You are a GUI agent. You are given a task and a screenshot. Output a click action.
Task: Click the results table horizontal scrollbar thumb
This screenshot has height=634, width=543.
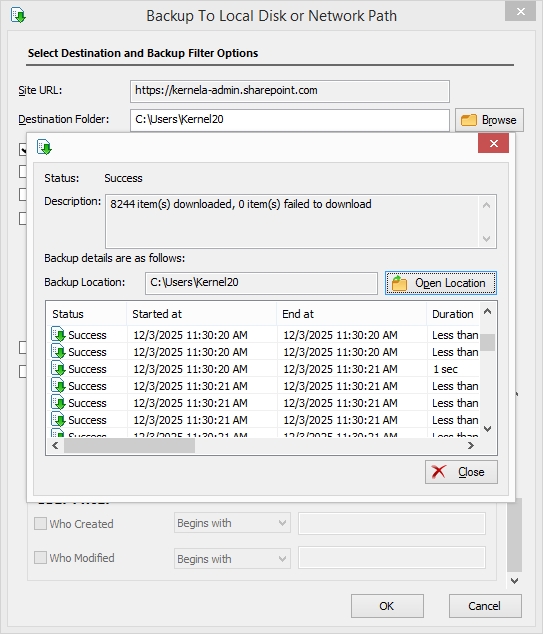(129, 446)
